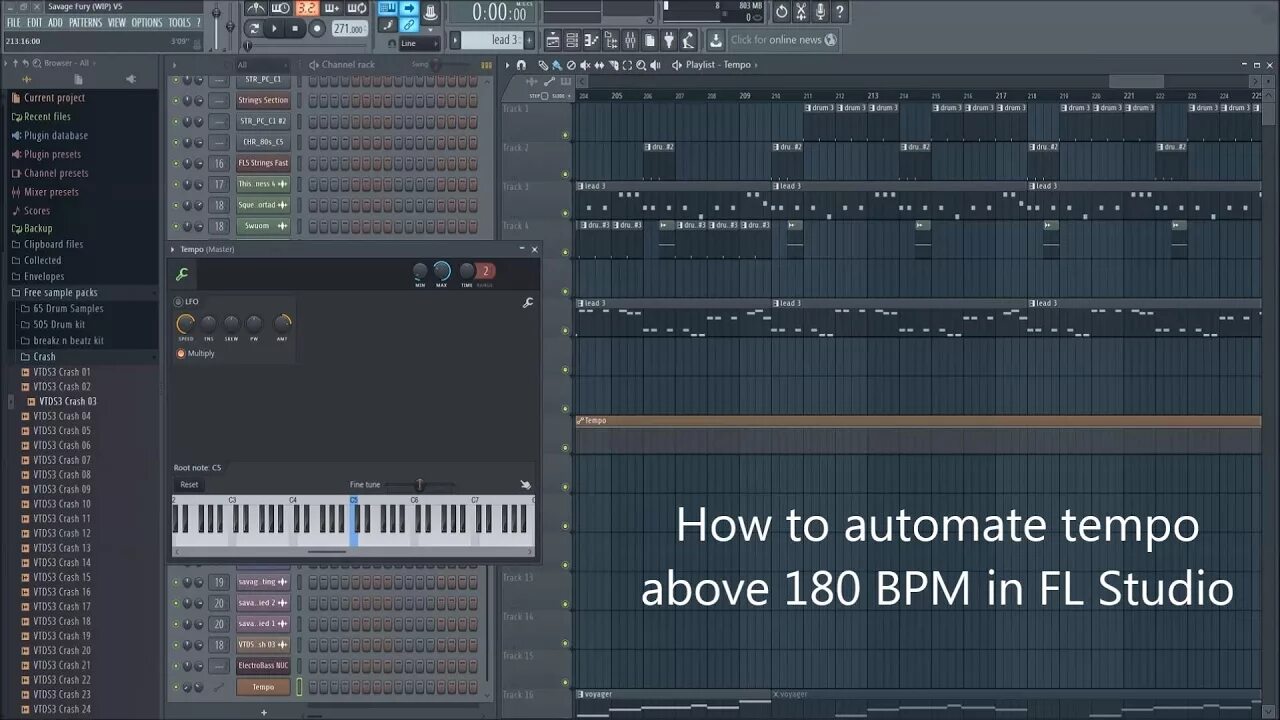Click the Strings Section channel button

click(x=263, y=100)
